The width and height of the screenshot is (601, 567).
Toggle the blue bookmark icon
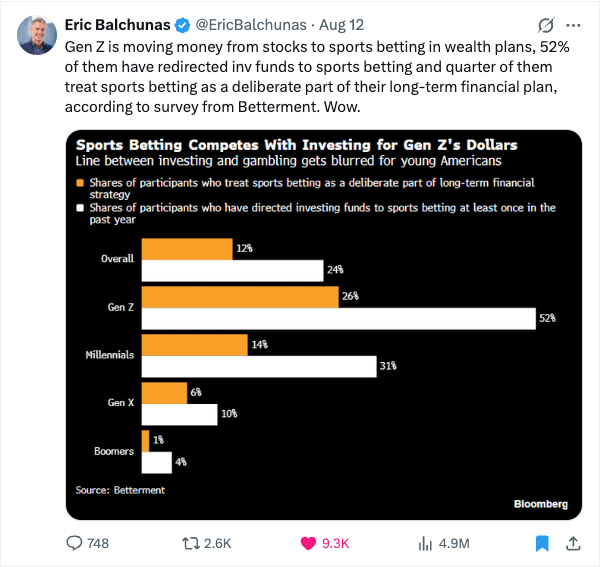pyautogui.click(x=542, y=543)
